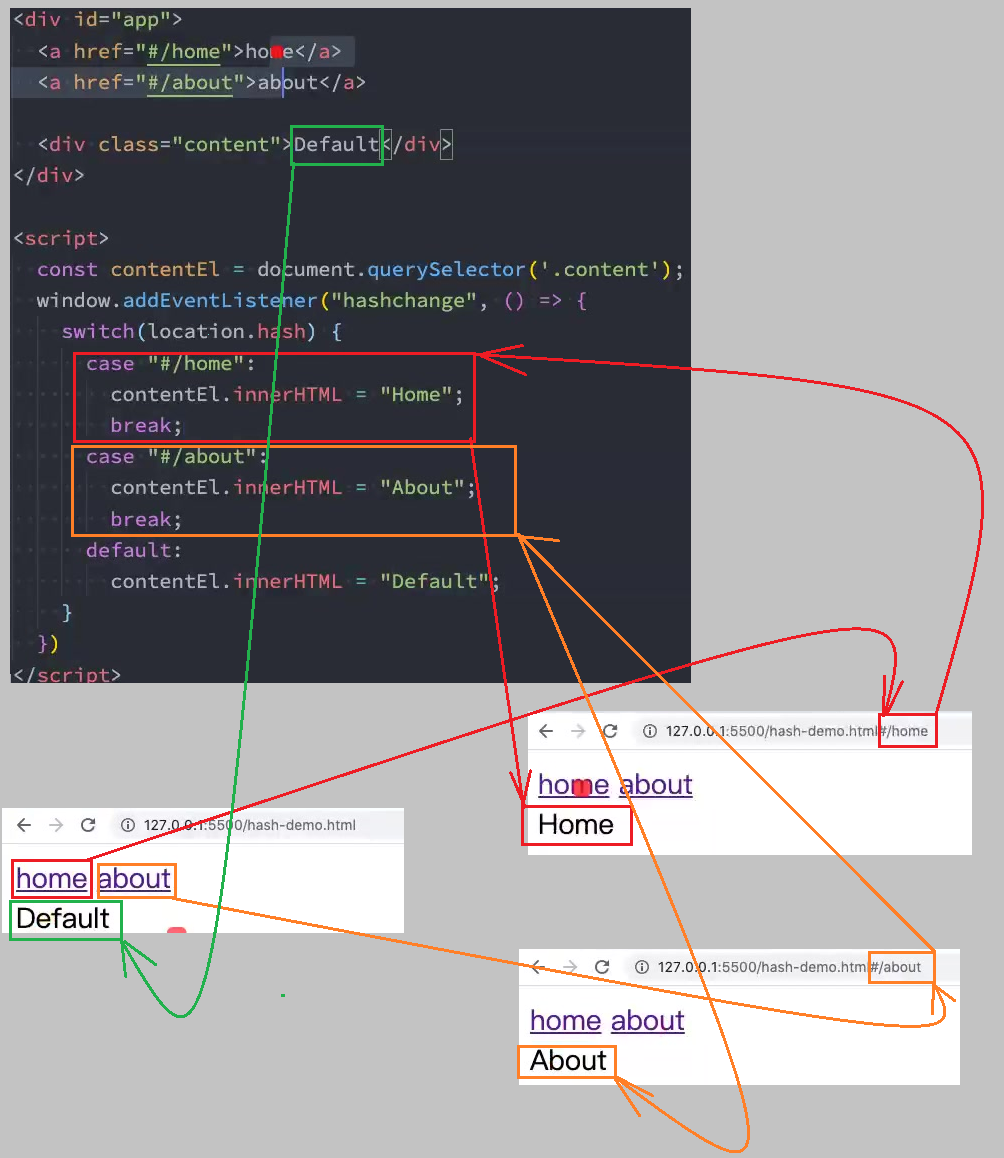Click the address bar ending in #/home
Viewport: 1004px width, 1158px height.
(x=796, y=731)
